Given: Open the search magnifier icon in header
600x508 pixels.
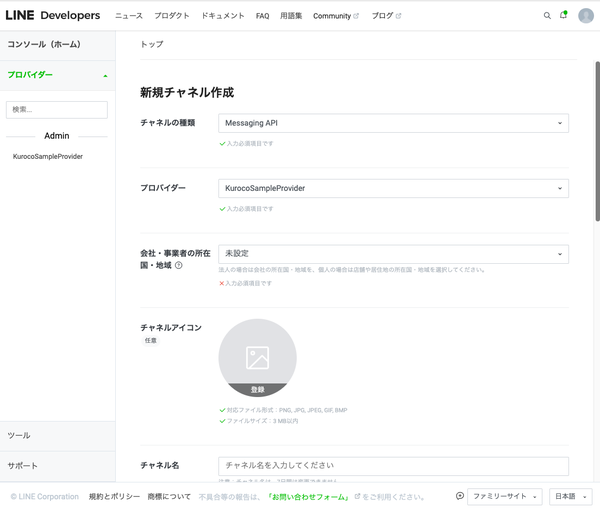Looking at the screenshot, I should coord(547,16).
